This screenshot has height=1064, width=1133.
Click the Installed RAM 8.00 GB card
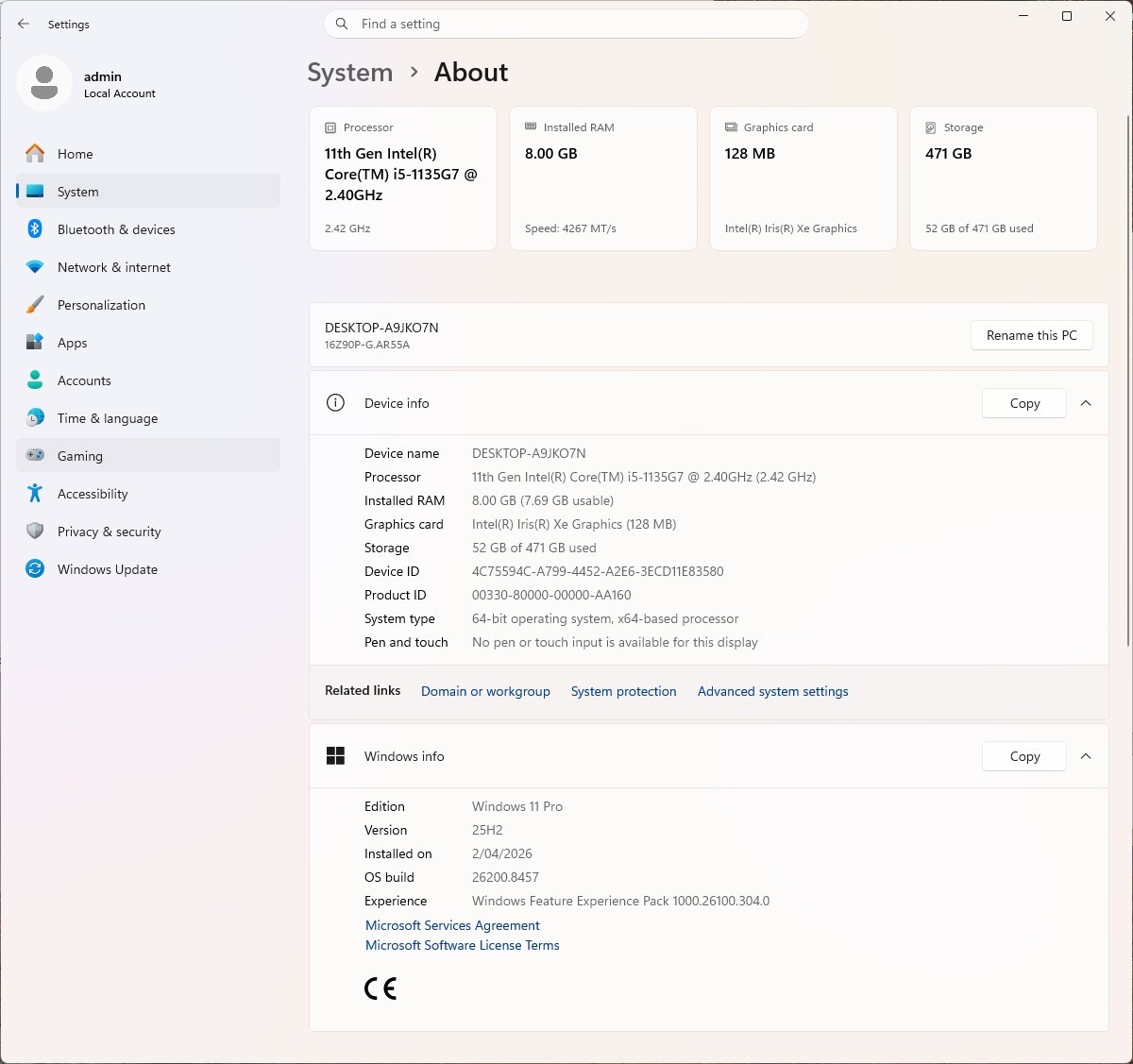[x=603, y=178]
